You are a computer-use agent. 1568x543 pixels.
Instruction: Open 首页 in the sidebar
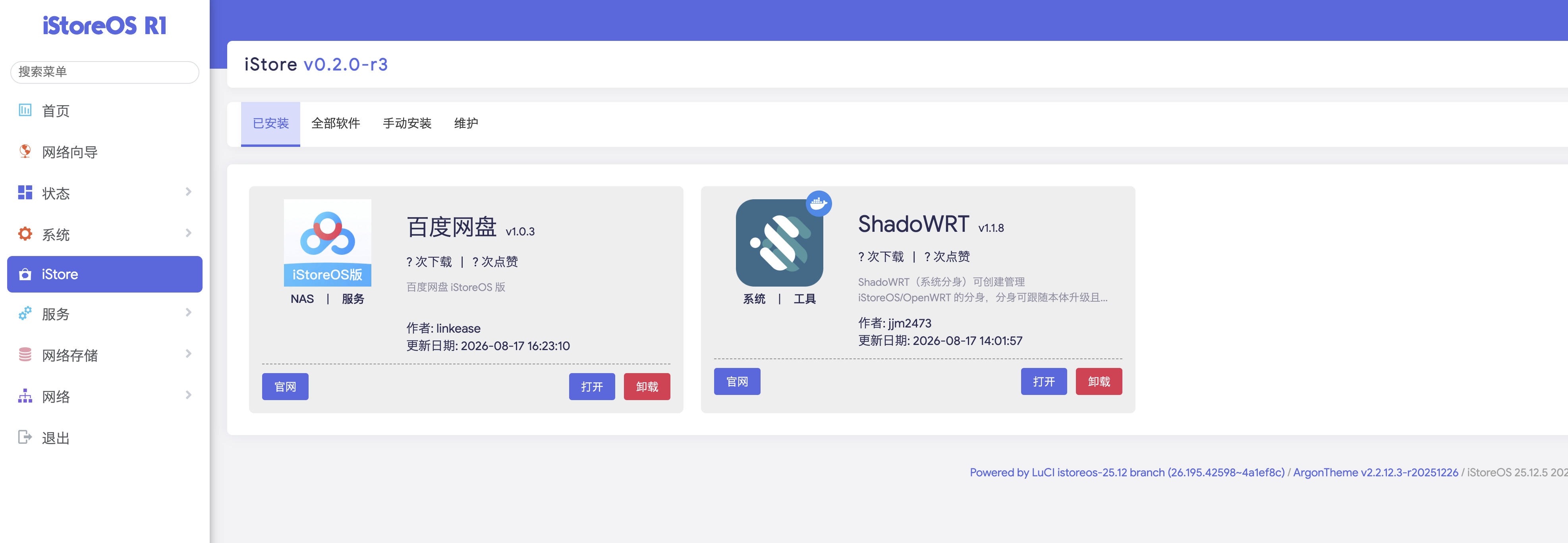click(55, 111)
